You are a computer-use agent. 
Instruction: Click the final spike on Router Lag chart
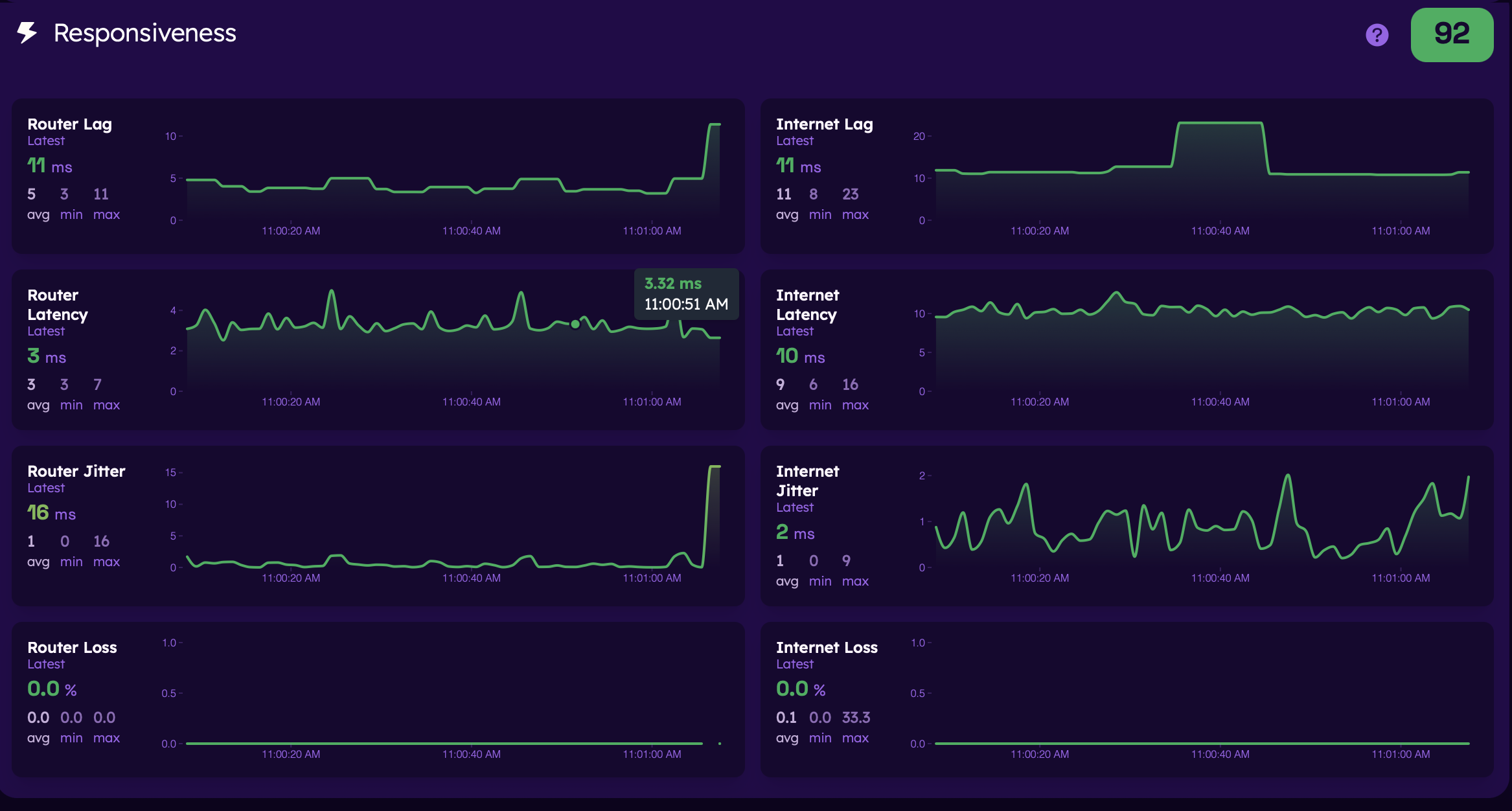coord(714,124)
